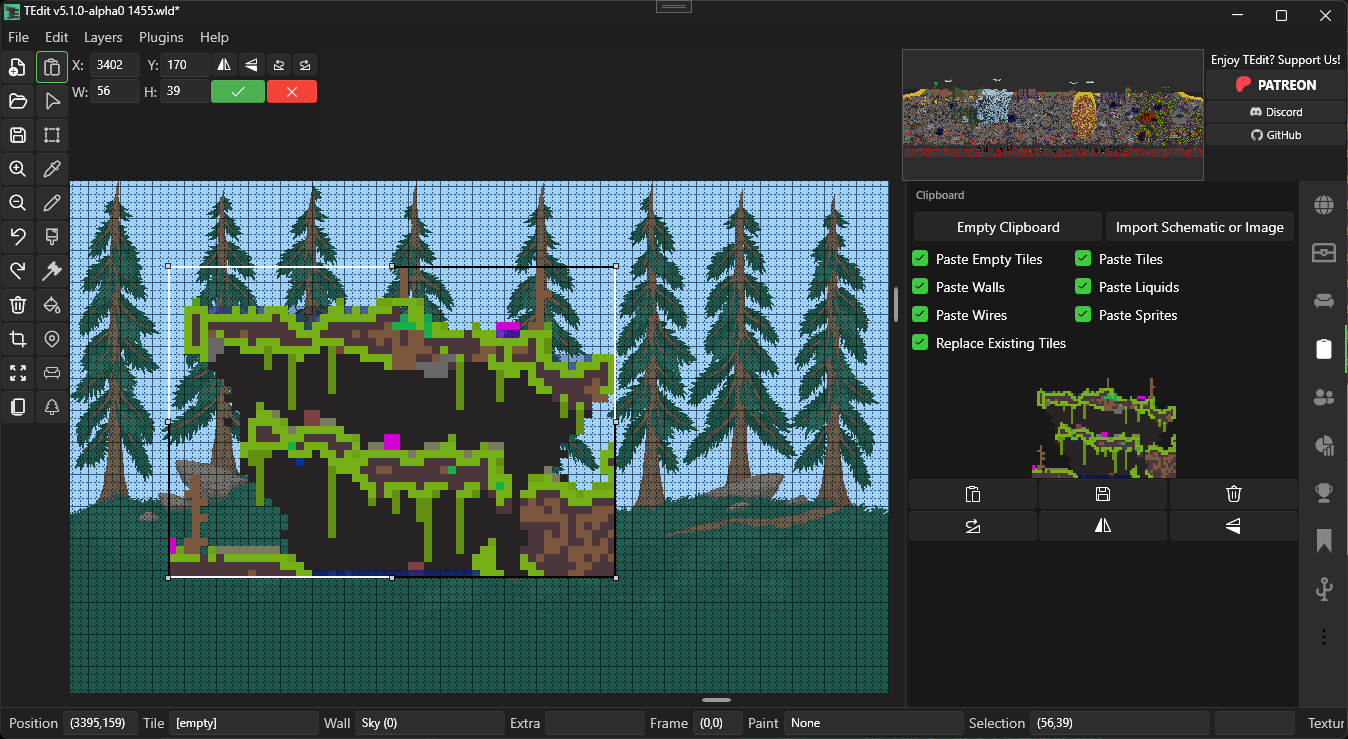Uncheck Paste Empty Tiles

click(x=920, y=259)
